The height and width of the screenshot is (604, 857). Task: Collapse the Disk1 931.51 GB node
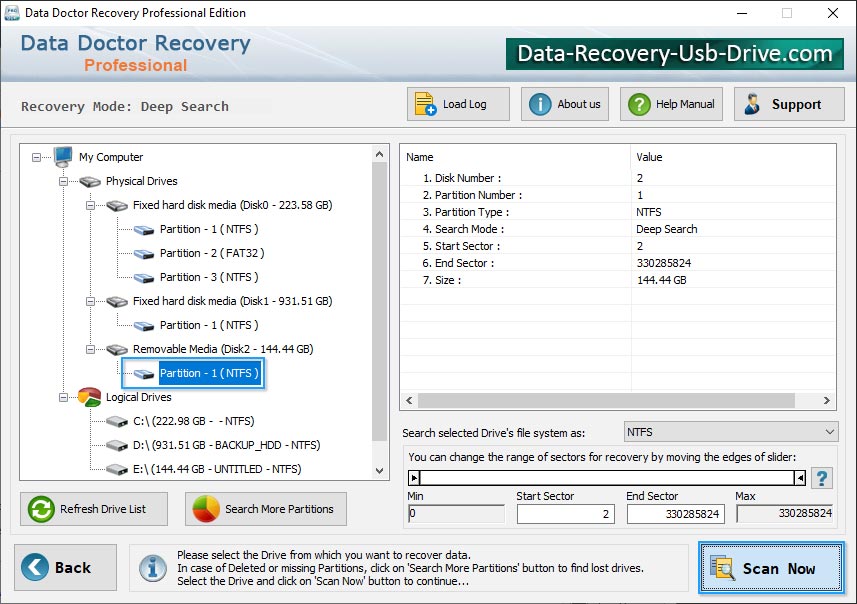point(90,302)
